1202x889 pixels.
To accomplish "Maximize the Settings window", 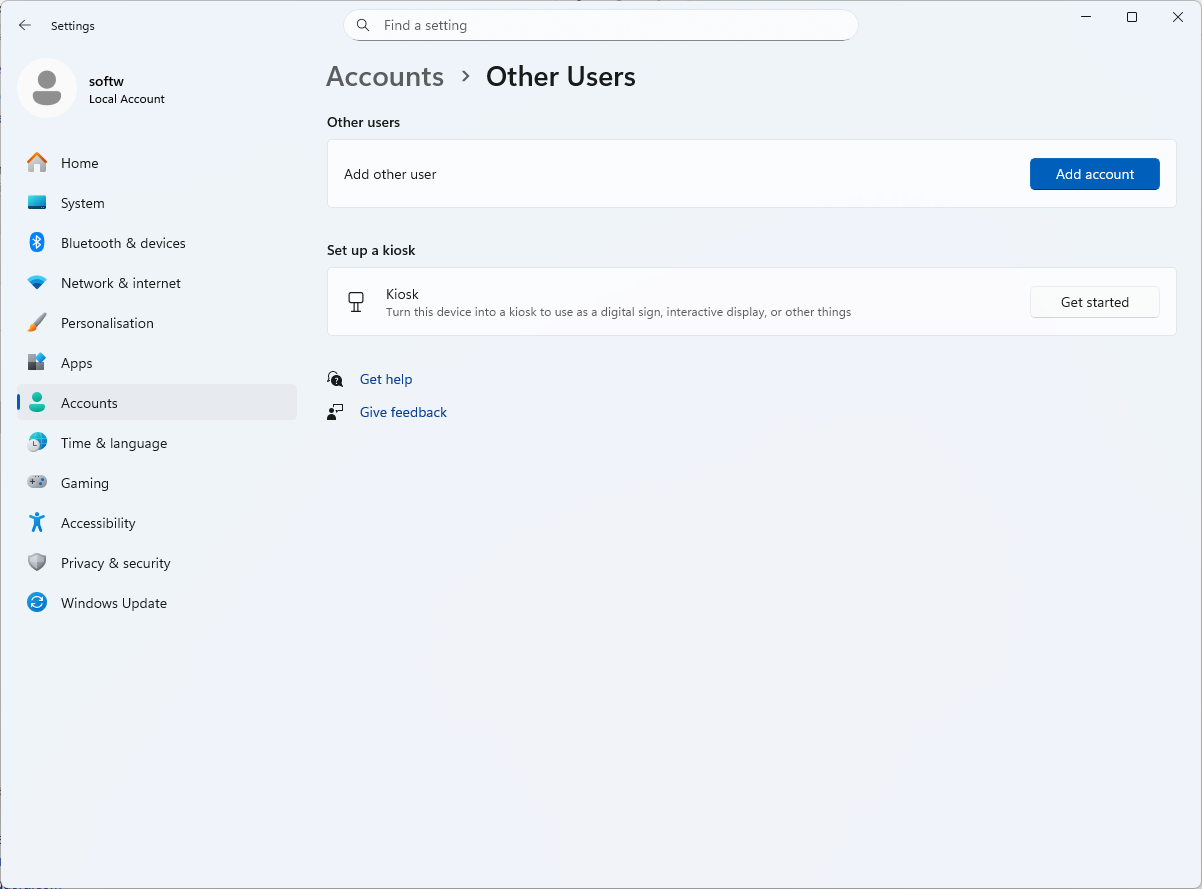I will coord(1132,17).
